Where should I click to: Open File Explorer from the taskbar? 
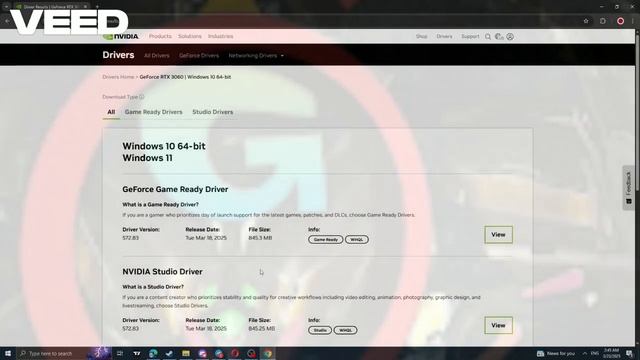(186, 353)
